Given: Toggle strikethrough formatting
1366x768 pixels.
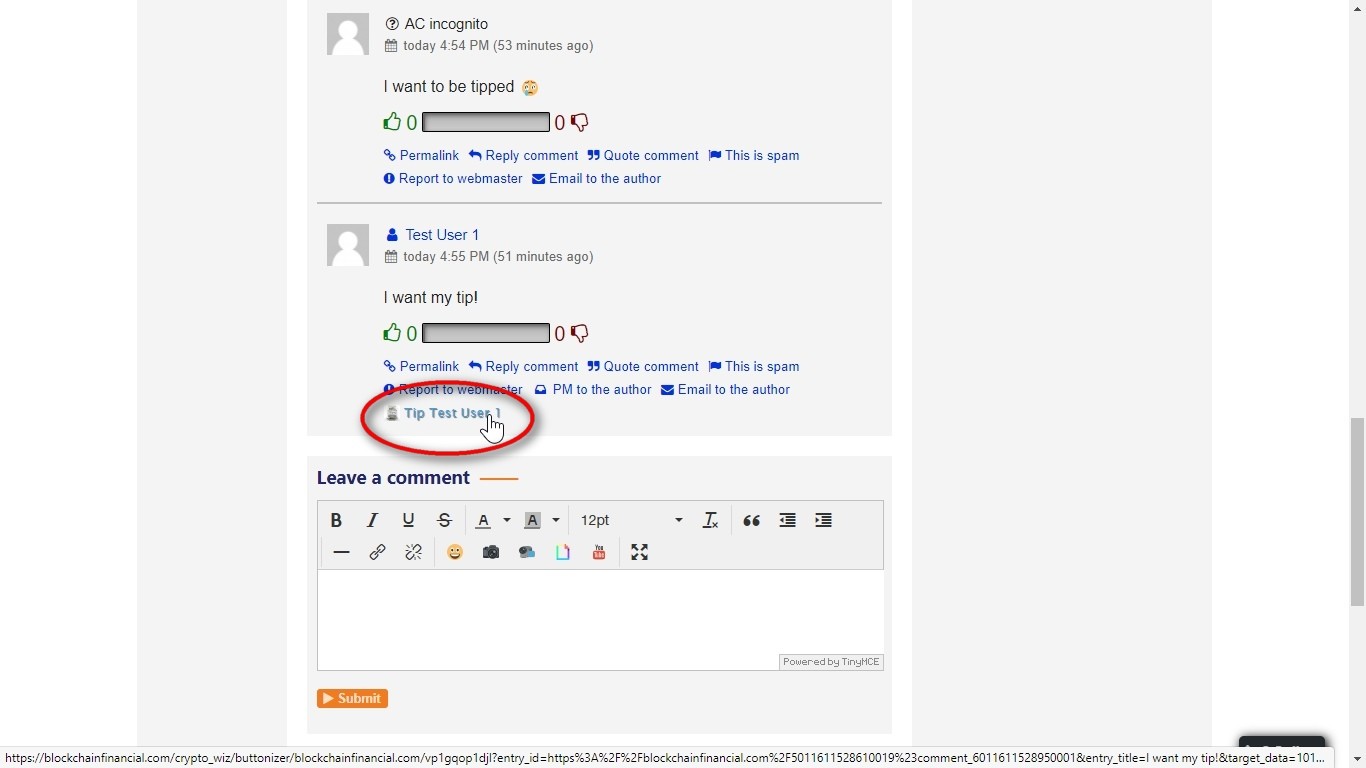Looking at the screenshot, I should tap(445, 520).
